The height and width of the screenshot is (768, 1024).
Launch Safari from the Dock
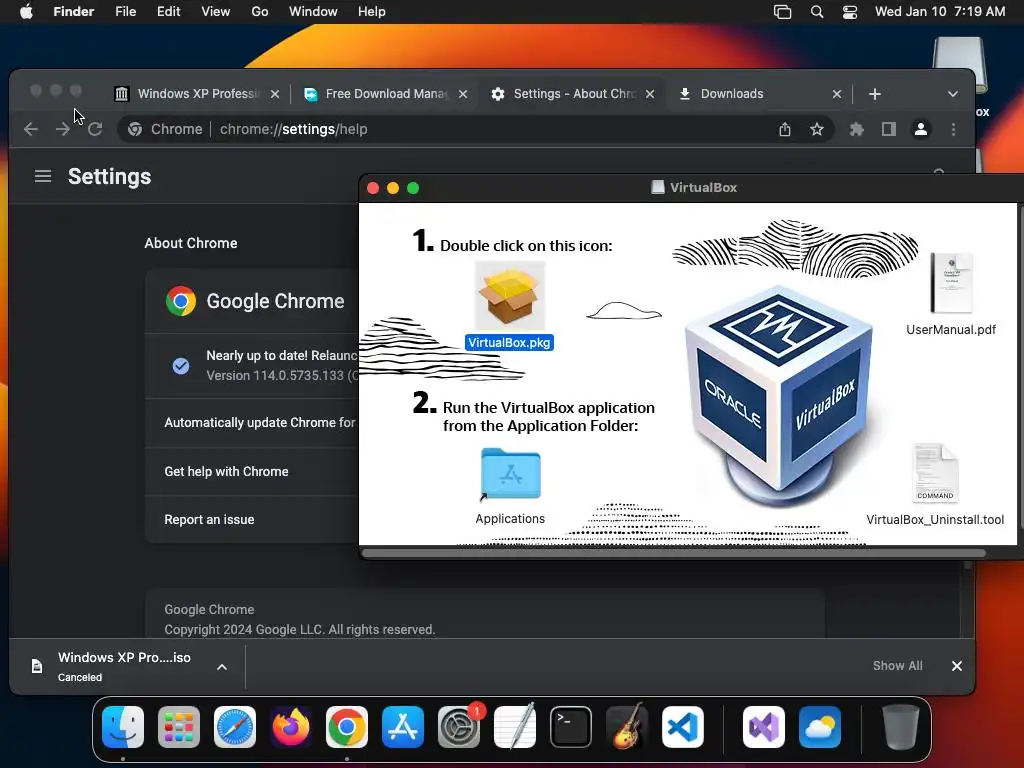235,727
